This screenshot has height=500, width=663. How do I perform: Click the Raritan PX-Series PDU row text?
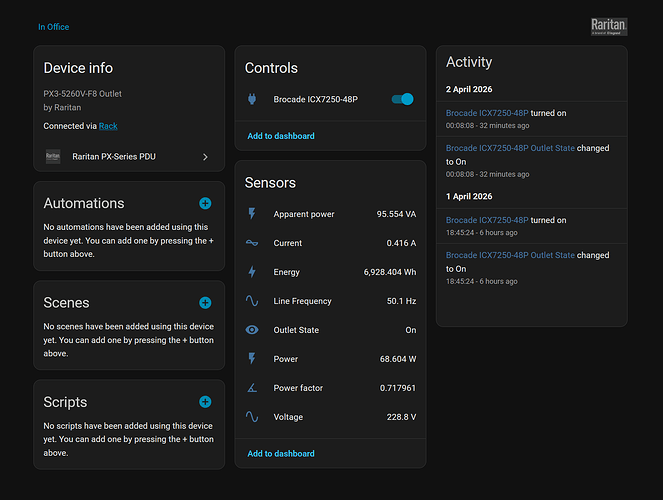[x=114, y=156]
